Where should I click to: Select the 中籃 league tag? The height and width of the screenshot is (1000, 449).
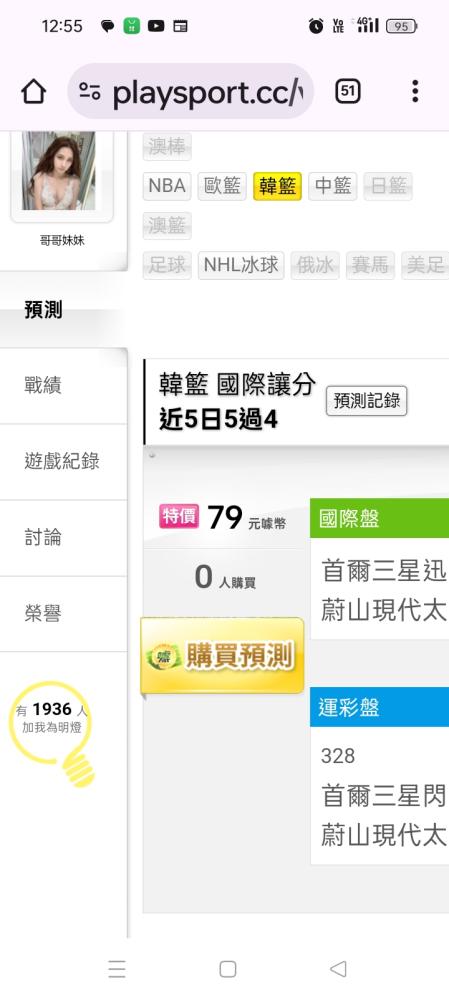click(333, 186)
